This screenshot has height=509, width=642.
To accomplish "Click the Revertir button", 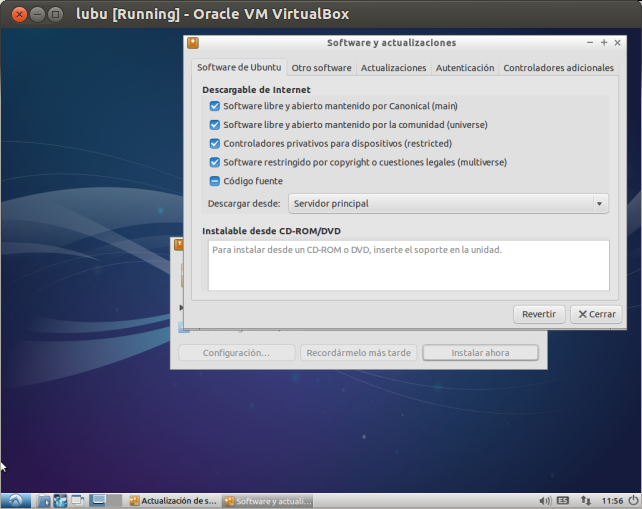I will point(538,314).
